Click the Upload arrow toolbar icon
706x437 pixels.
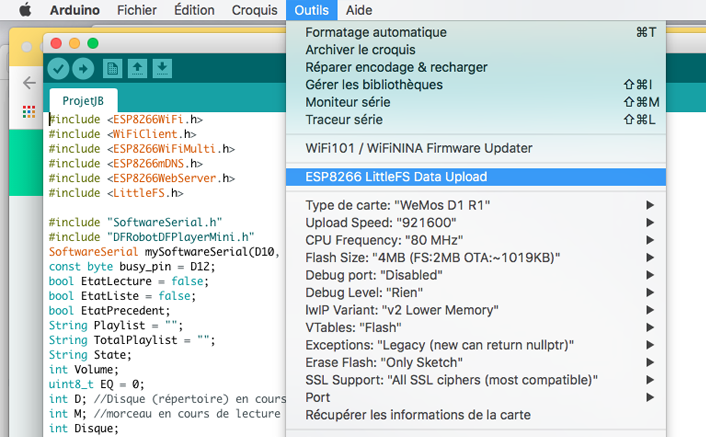pos(83,69)
